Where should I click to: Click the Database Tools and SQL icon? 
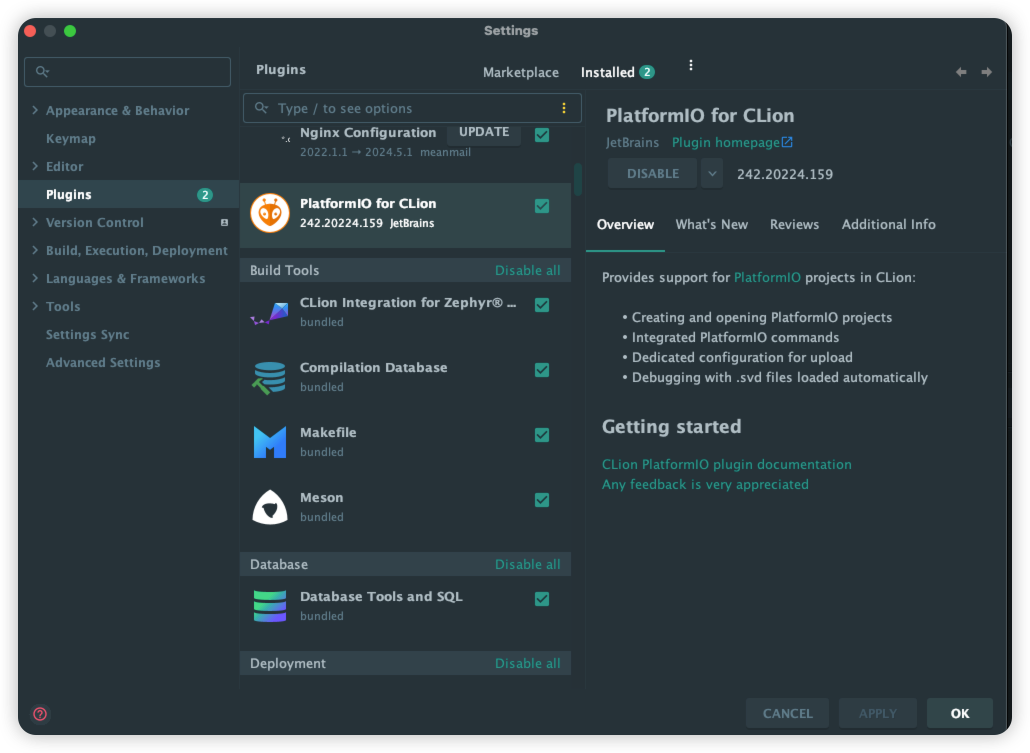(270, 606)
